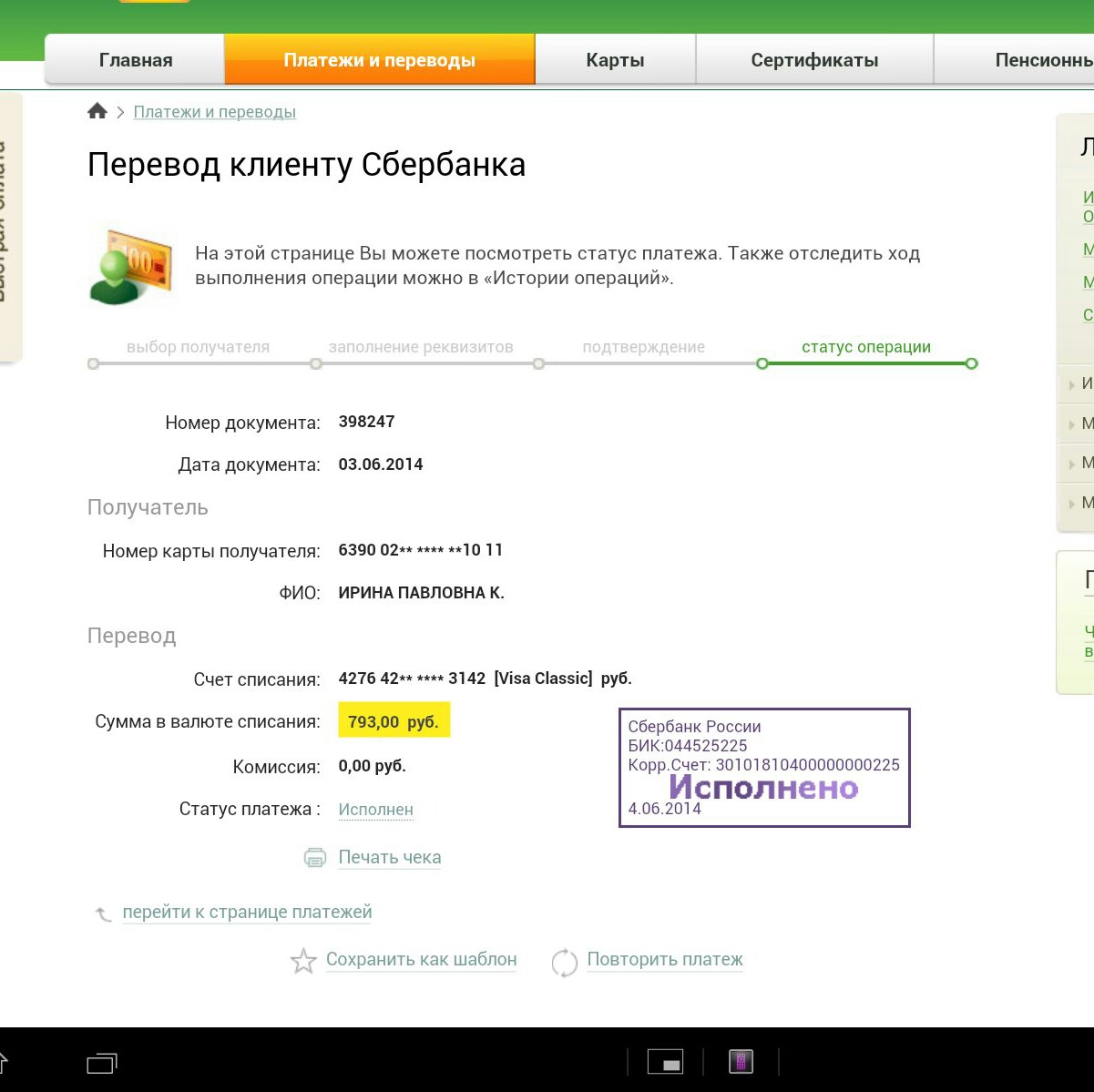Tap the screen window icon in bottom bar

pyautogui.click(x=665, y=1062)
